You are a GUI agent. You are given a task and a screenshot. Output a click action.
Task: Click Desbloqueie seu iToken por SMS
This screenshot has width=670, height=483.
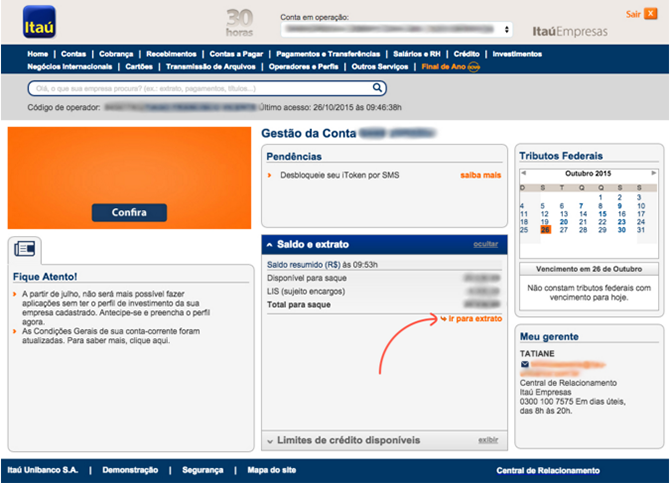pos(340,175)
